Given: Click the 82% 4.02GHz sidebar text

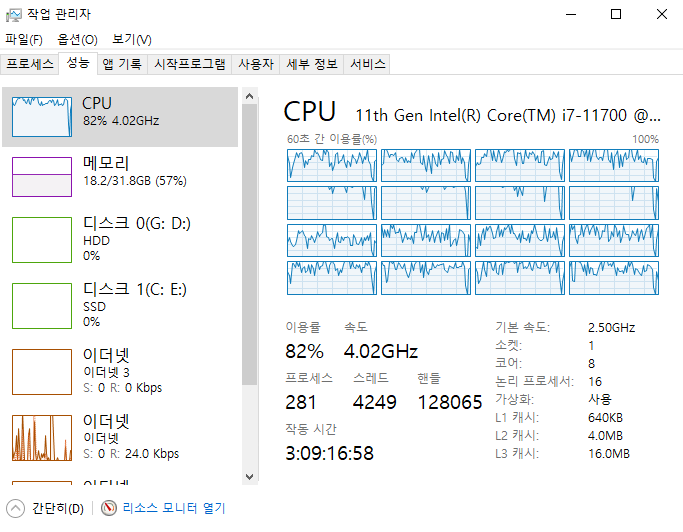Looking at the screenshot, I should [x=121, y=121].
